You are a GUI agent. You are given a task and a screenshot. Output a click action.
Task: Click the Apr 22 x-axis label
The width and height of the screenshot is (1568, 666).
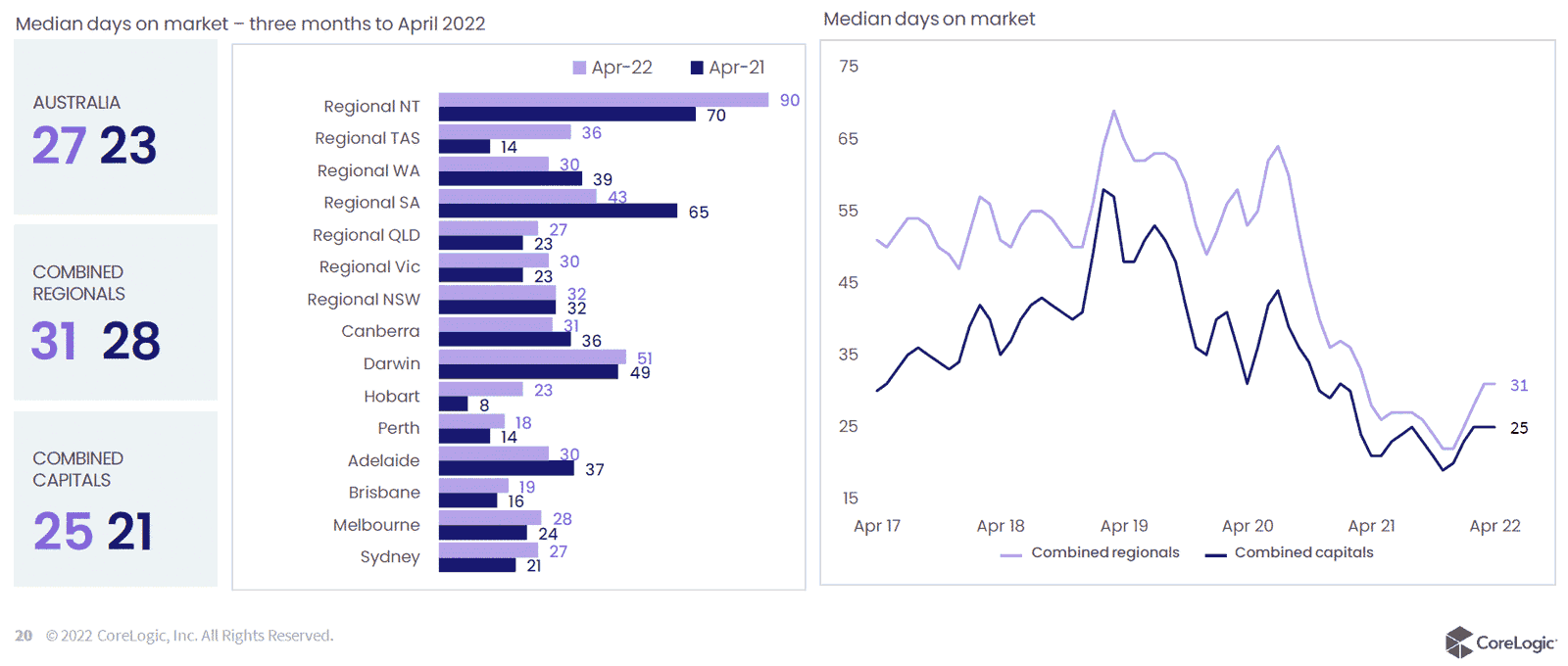pyautogui.click(x=1494, y=526)
